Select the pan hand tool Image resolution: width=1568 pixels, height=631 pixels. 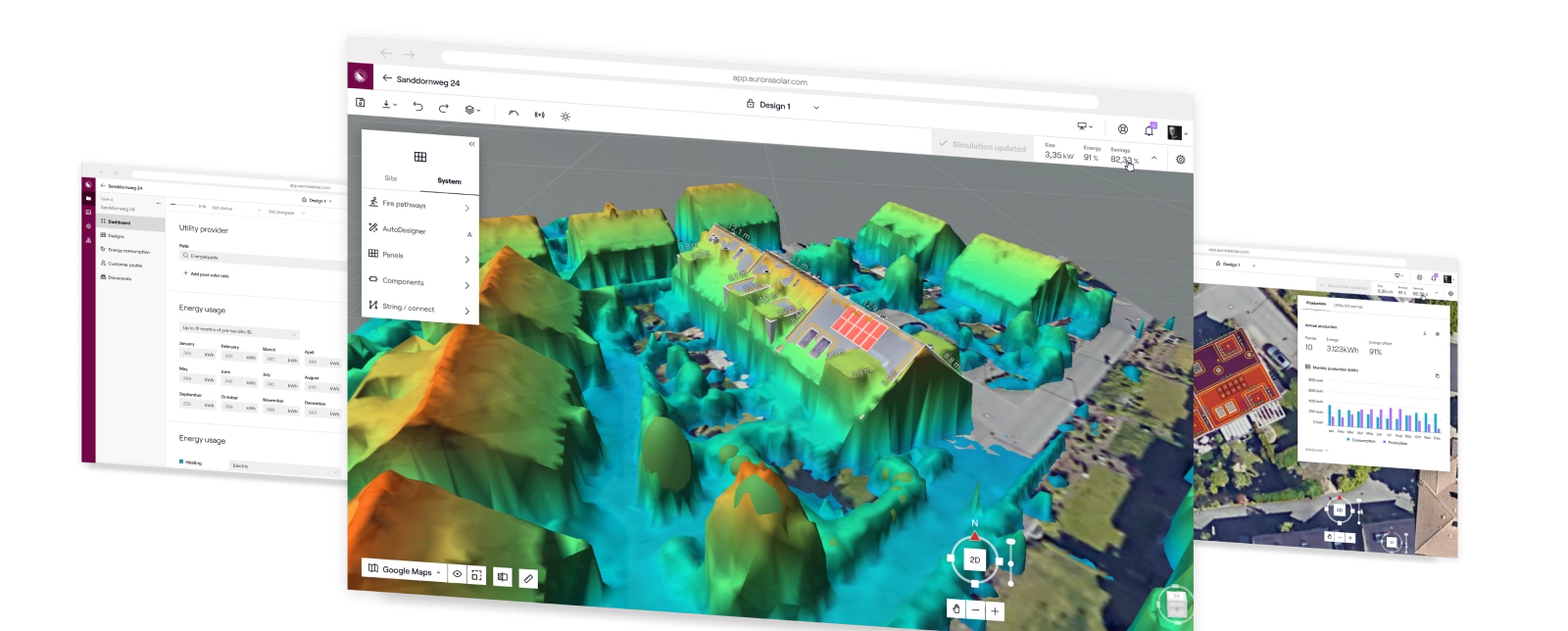[956, 608]
